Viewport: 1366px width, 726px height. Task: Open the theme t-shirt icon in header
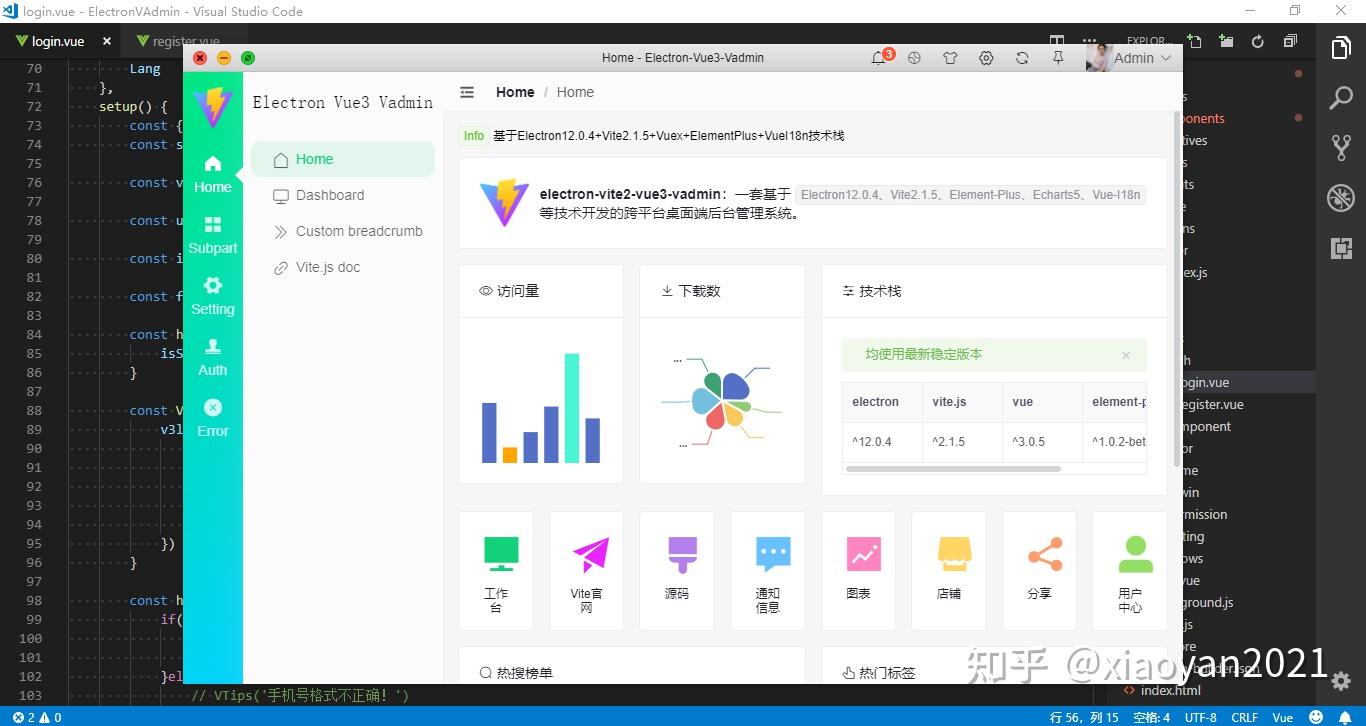tap(950, 57)
